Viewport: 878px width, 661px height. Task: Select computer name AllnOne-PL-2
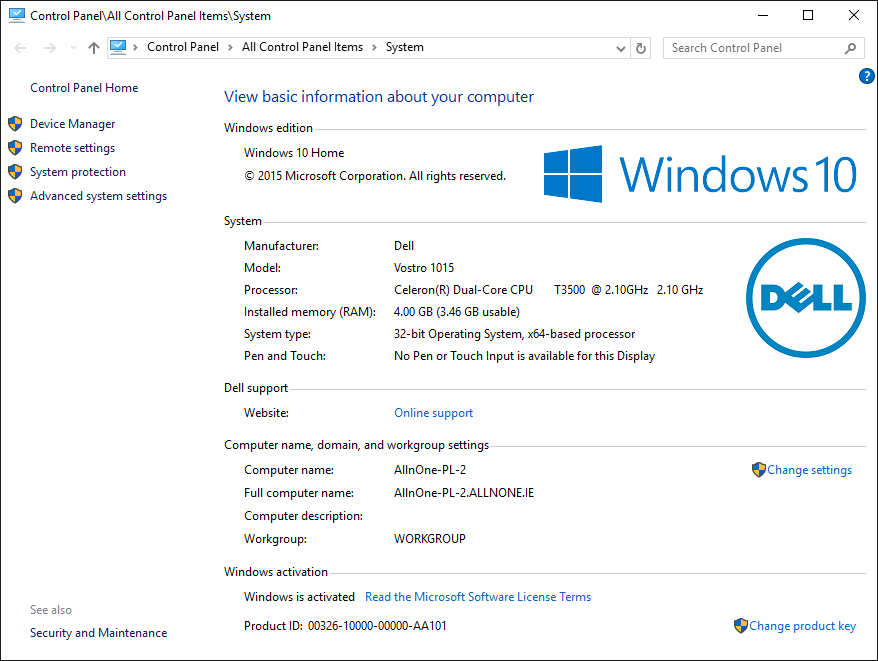pyautogui.click(x=430, y=470)
